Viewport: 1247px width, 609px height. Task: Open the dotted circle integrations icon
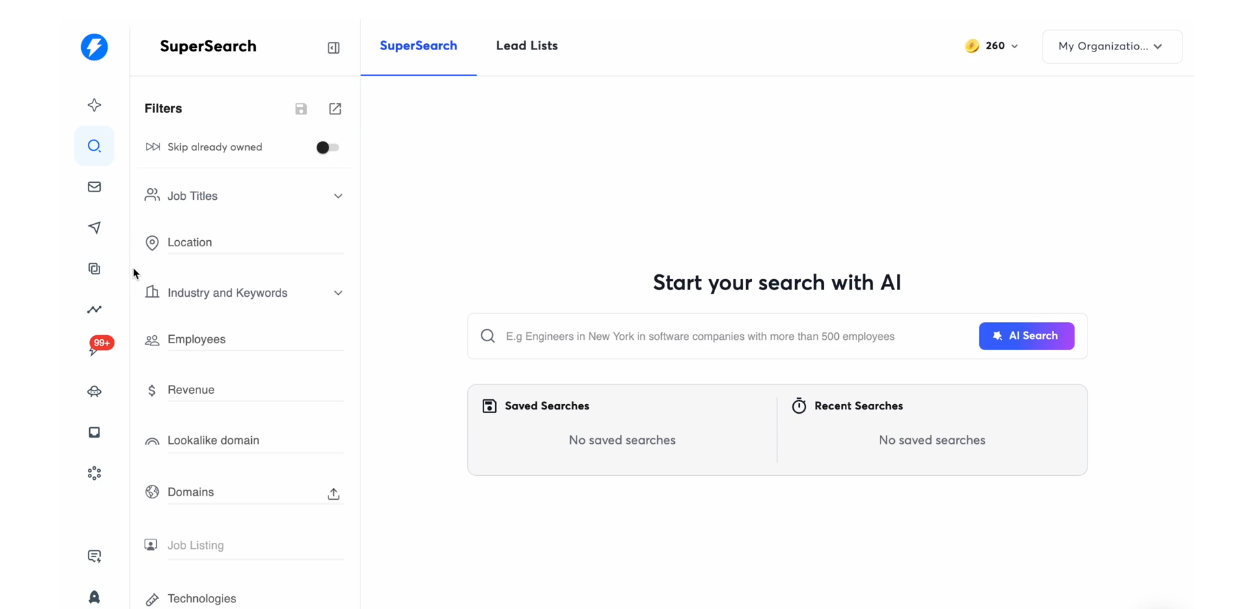pyautogui.click(x=94, y=473)
